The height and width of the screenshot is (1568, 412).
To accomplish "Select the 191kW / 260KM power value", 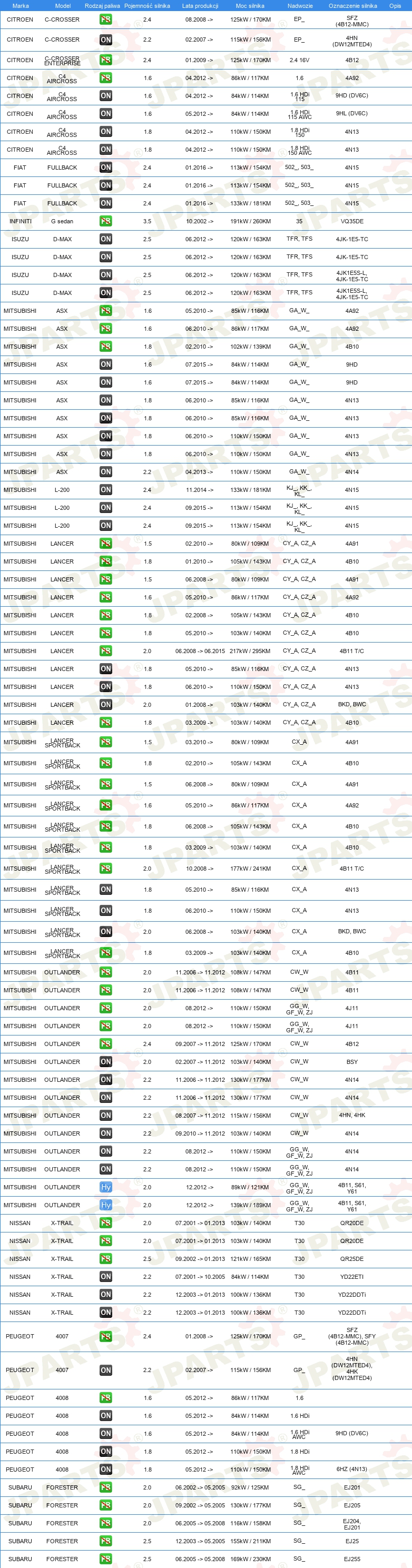I will [250, 222].
